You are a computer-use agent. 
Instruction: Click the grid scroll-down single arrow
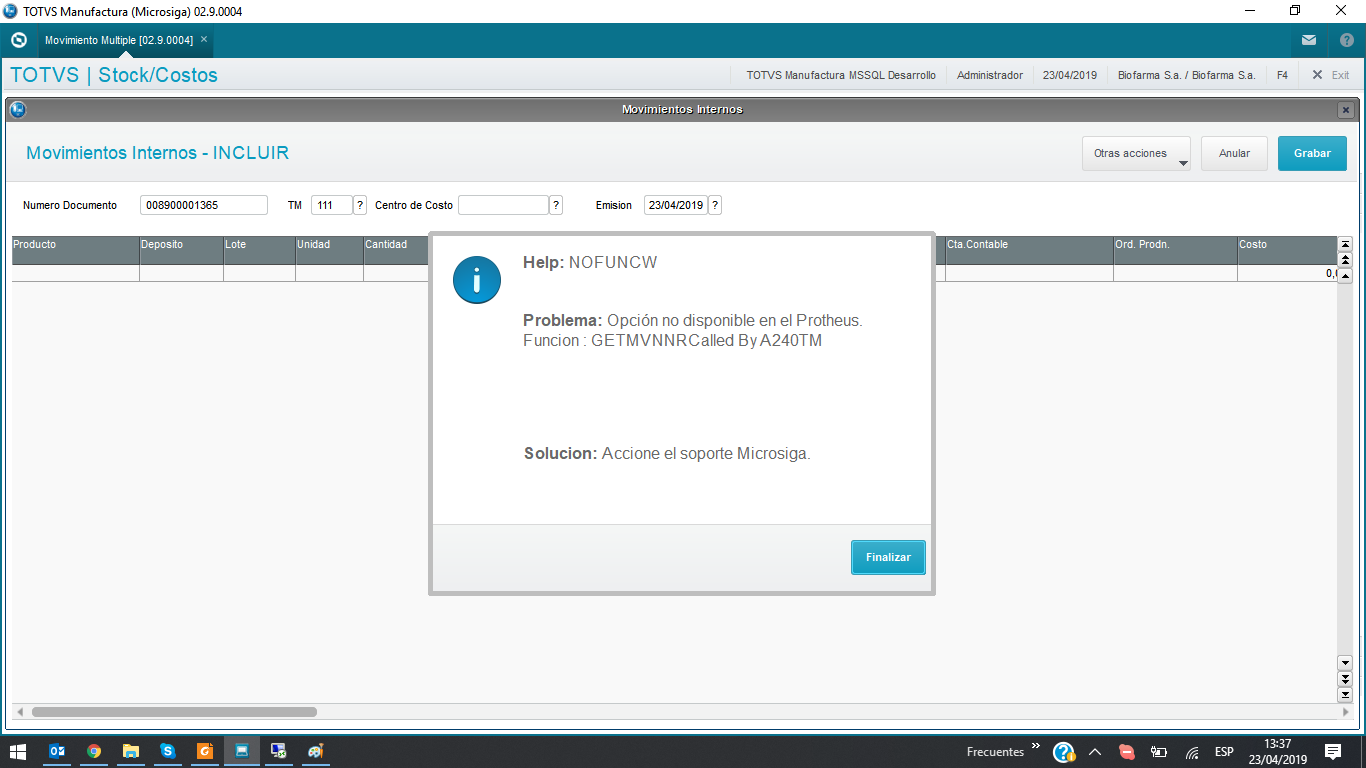1345,663
